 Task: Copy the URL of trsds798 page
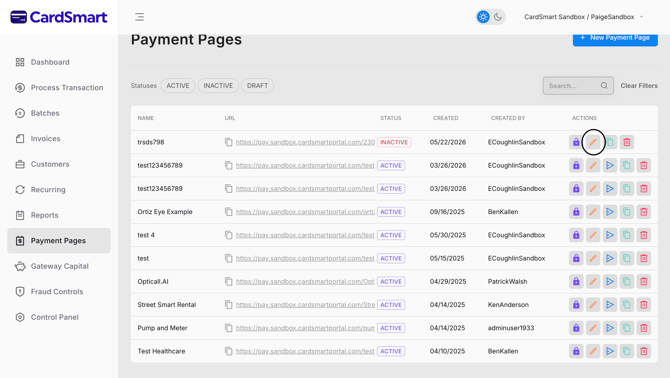coord(229,142)
